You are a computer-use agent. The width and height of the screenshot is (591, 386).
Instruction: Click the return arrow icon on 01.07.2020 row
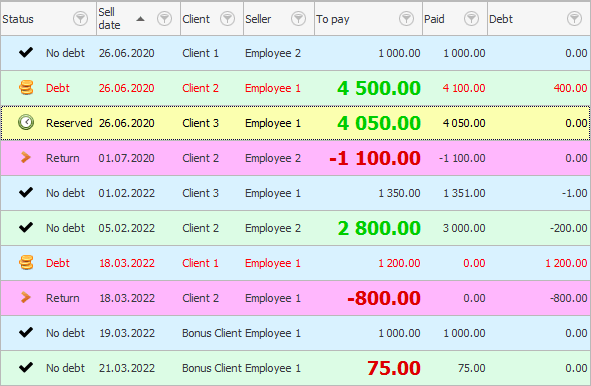pyautogui.click(x=26, y=158)
